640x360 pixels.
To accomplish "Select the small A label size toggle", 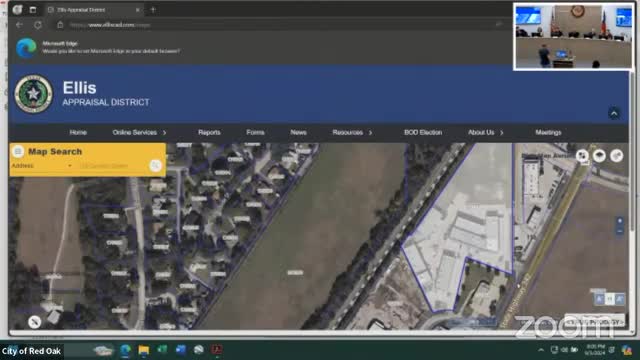I will pyautogui.click(x=599, y=299).
